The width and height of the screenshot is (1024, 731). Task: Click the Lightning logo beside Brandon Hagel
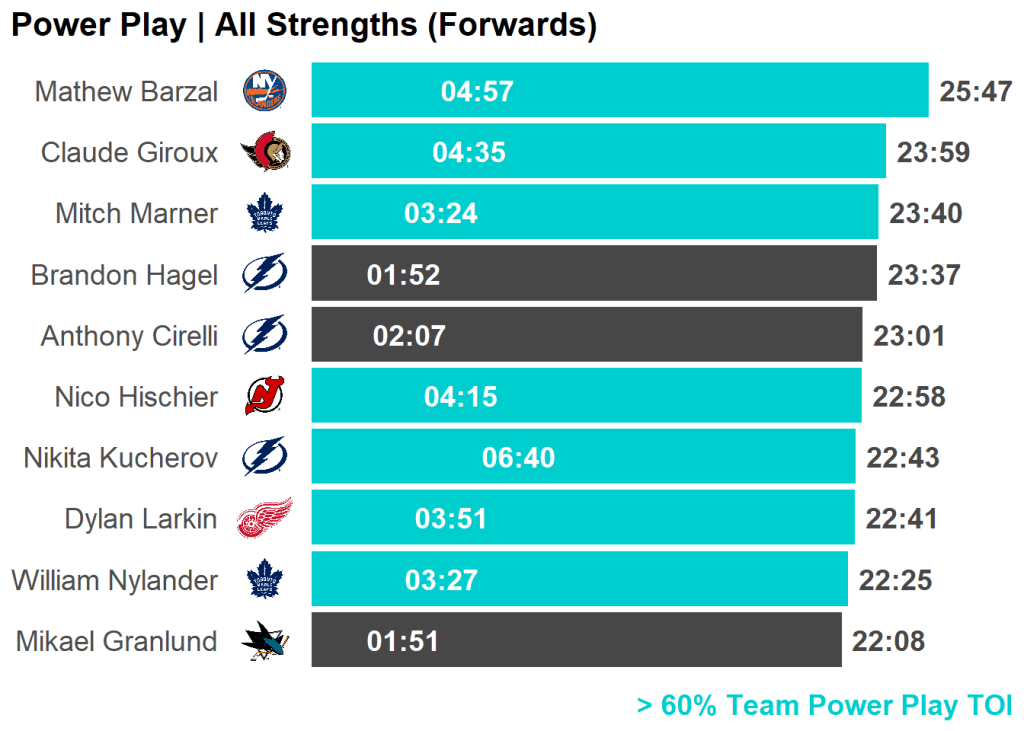click(265, 274)
